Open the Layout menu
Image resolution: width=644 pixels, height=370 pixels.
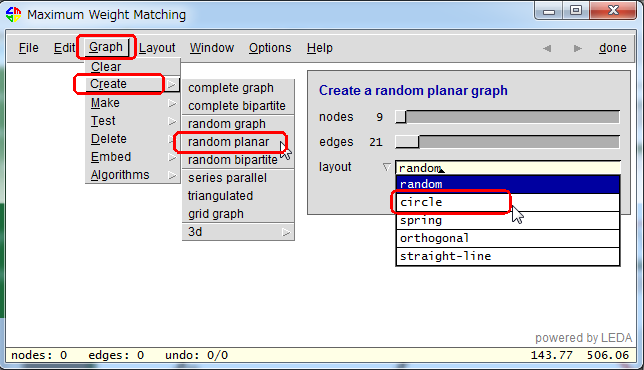click(x=157, y=48)
